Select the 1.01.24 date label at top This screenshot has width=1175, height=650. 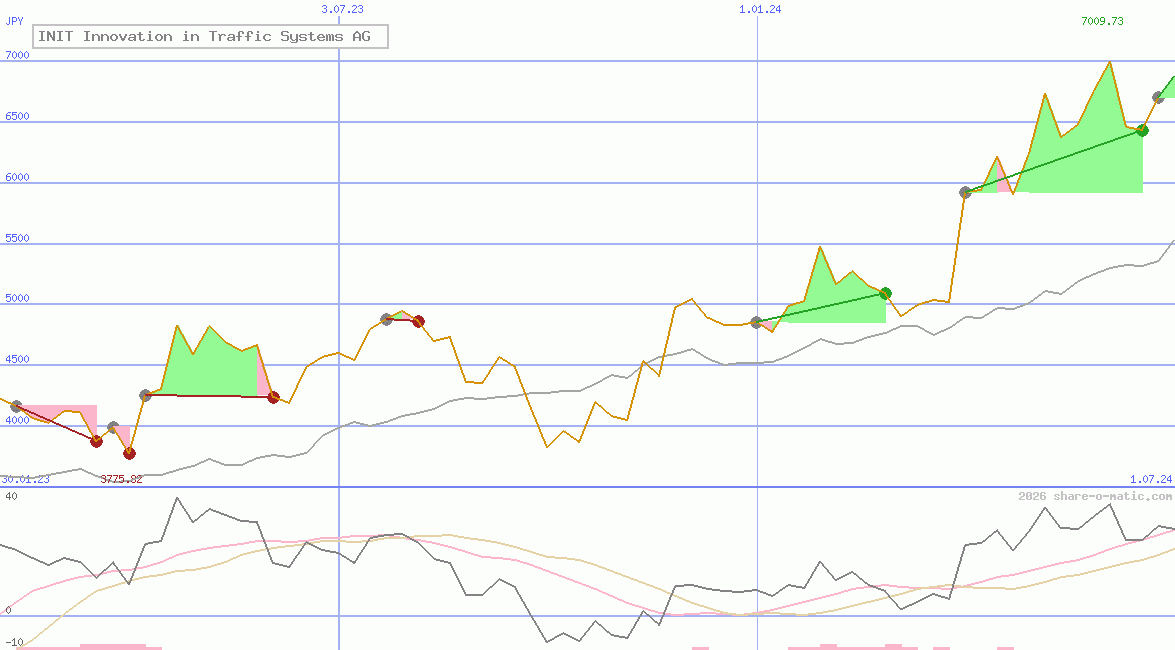pyautogui.click(x=760, y=9)
